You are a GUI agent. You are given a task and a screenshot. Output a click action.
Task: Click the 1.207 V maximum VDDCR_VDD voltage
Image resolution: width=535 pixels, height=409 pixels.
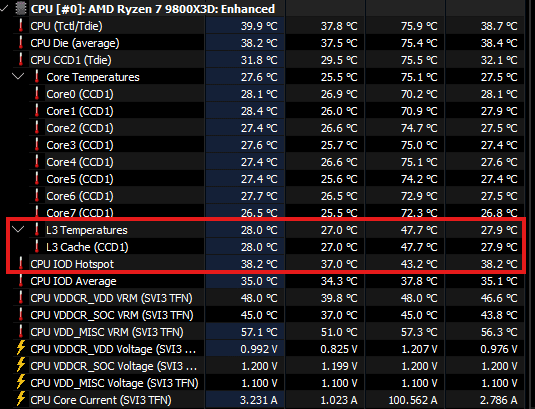coord(419,349)
